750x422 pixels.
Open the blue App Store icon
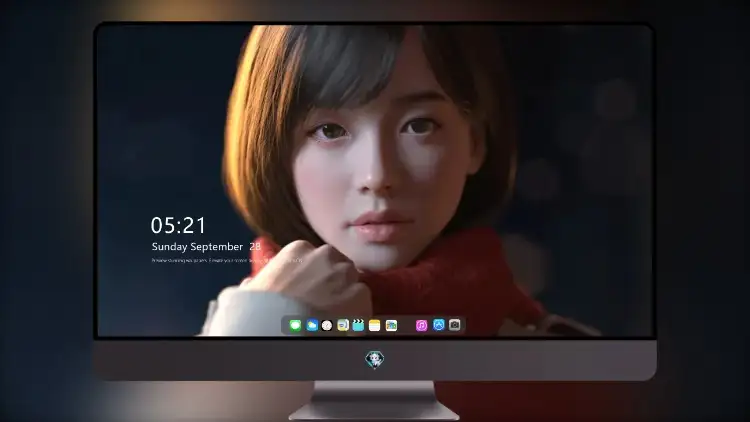[x=439, y=325]
